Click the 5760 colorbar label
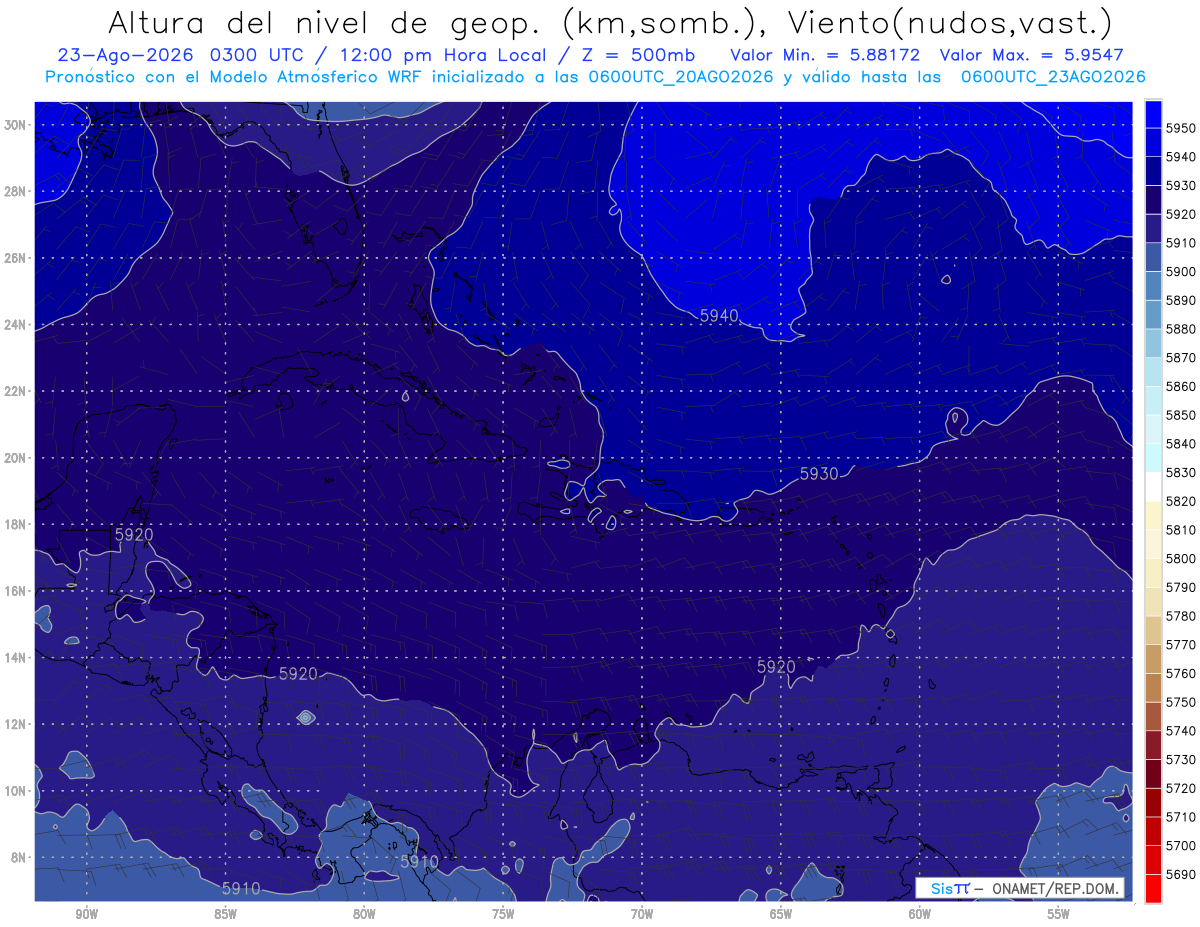The height and width of the screenshot is (927, 1200). (x=1181, y=673)
